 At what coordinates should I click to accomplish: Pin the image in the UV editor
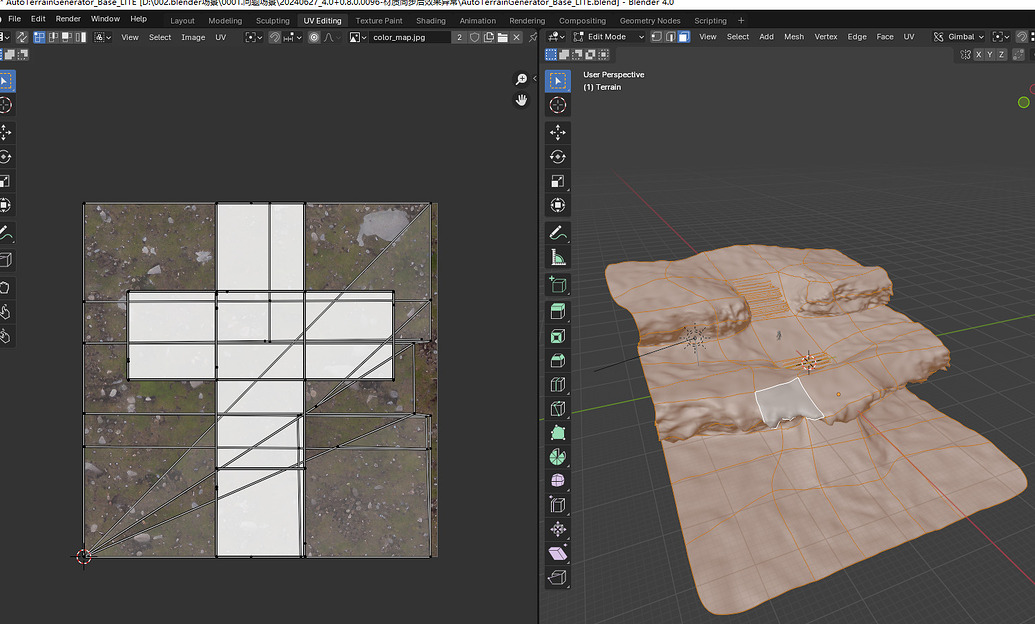pyautogui.click(x=533, y=37)
